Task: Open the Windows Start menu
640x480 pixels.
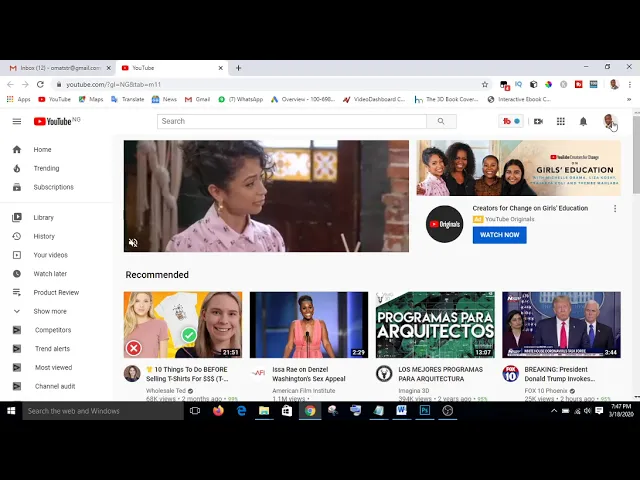Action: pos(11,411)
